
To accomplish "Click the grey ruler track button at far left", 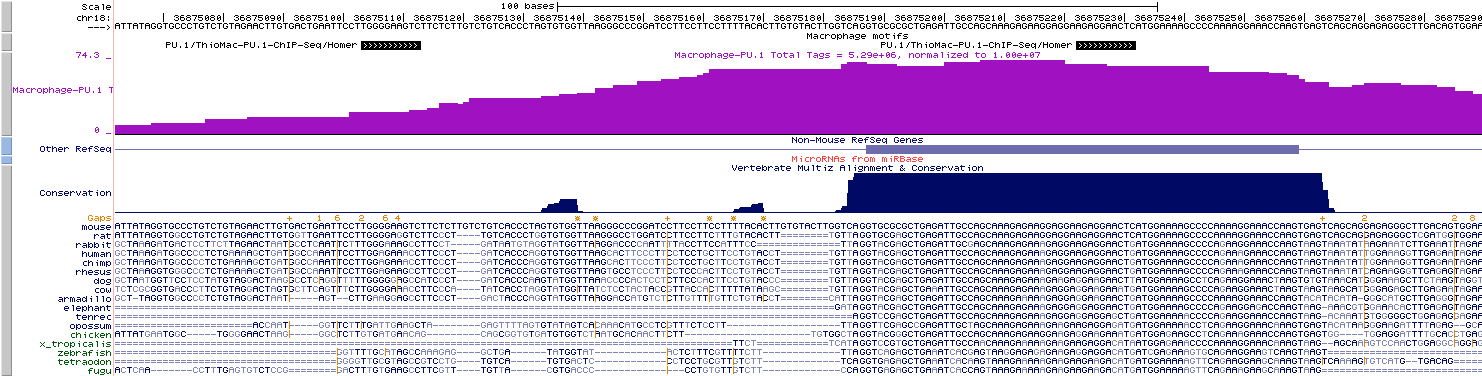I will pos(5,16).
